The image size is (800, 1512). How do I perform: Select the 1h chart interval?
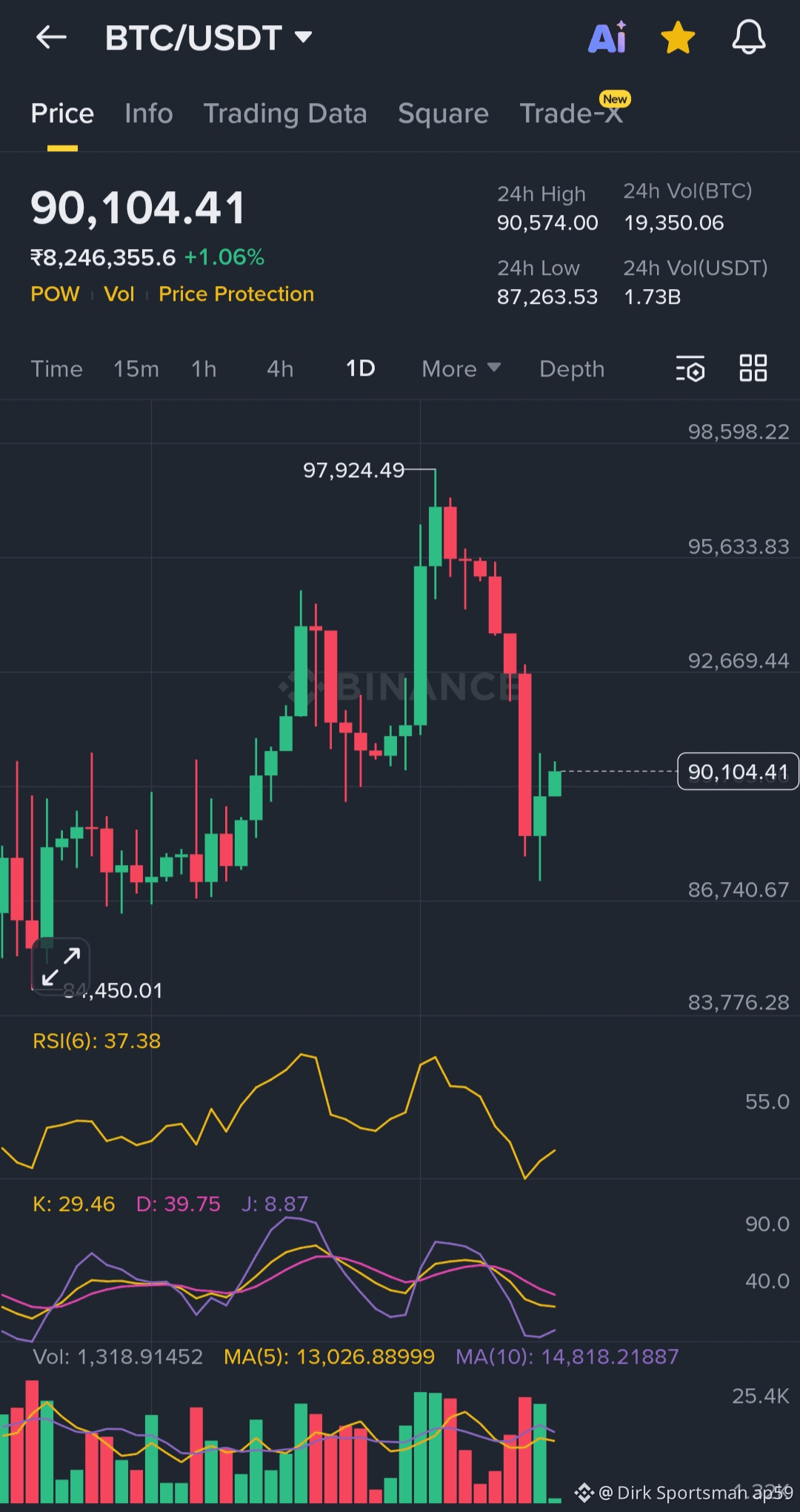204,369
